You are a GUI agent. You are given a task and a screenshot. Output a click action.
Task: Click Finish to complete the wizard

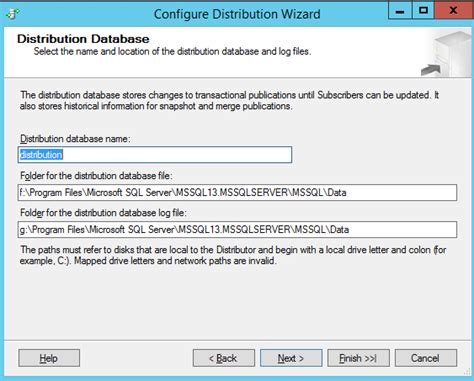(358, 358)
